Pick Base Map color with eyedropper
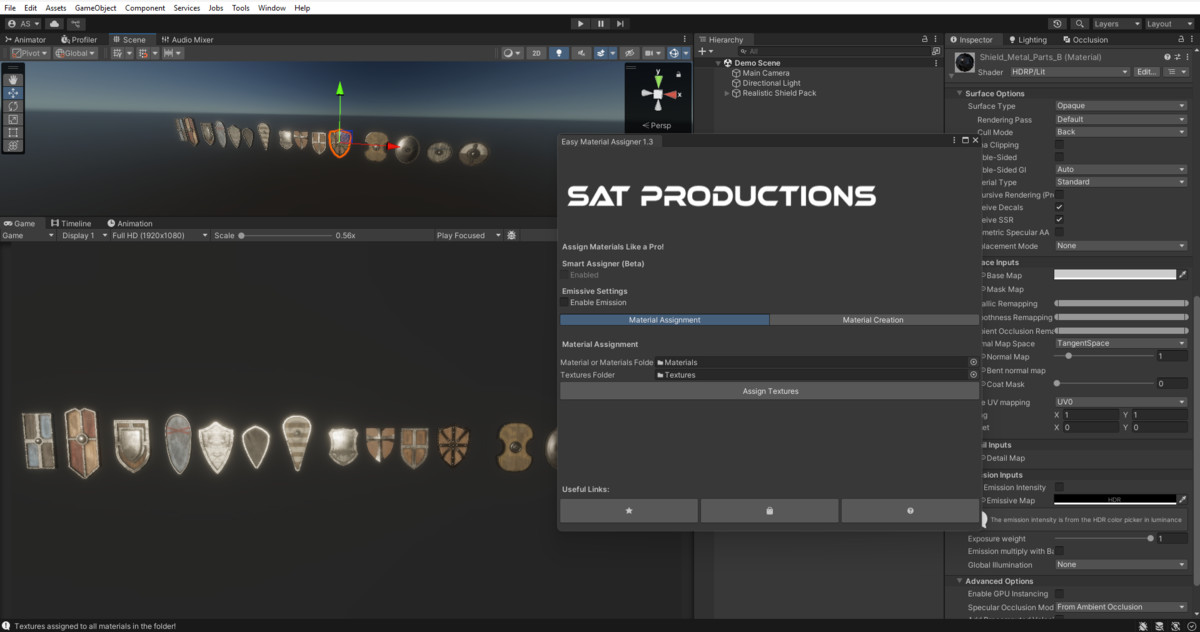This screenshot has height=632, width=1200. point(1182,275)
